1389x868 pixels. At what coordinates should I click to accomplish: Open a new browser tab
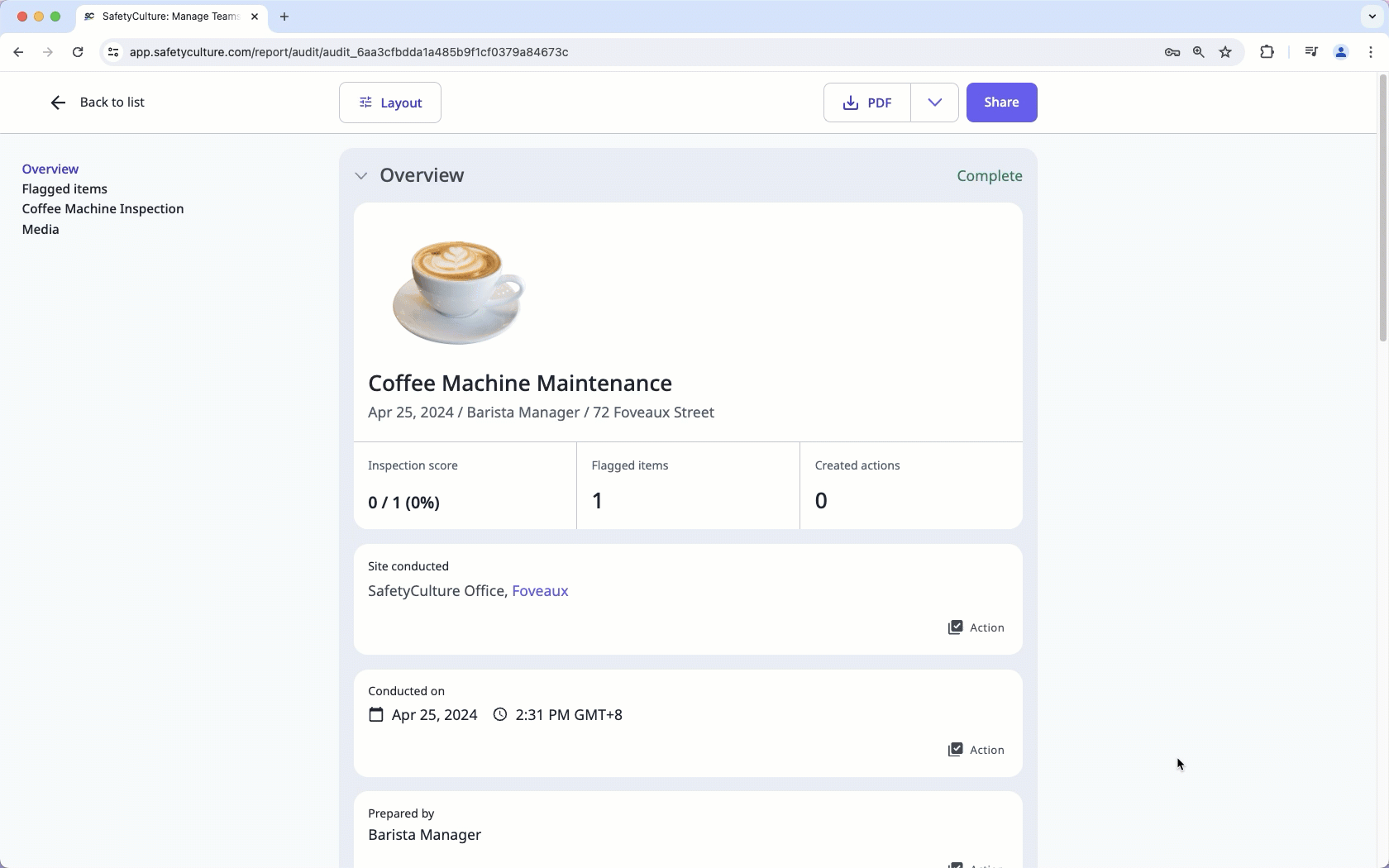(x=284, y=17)
